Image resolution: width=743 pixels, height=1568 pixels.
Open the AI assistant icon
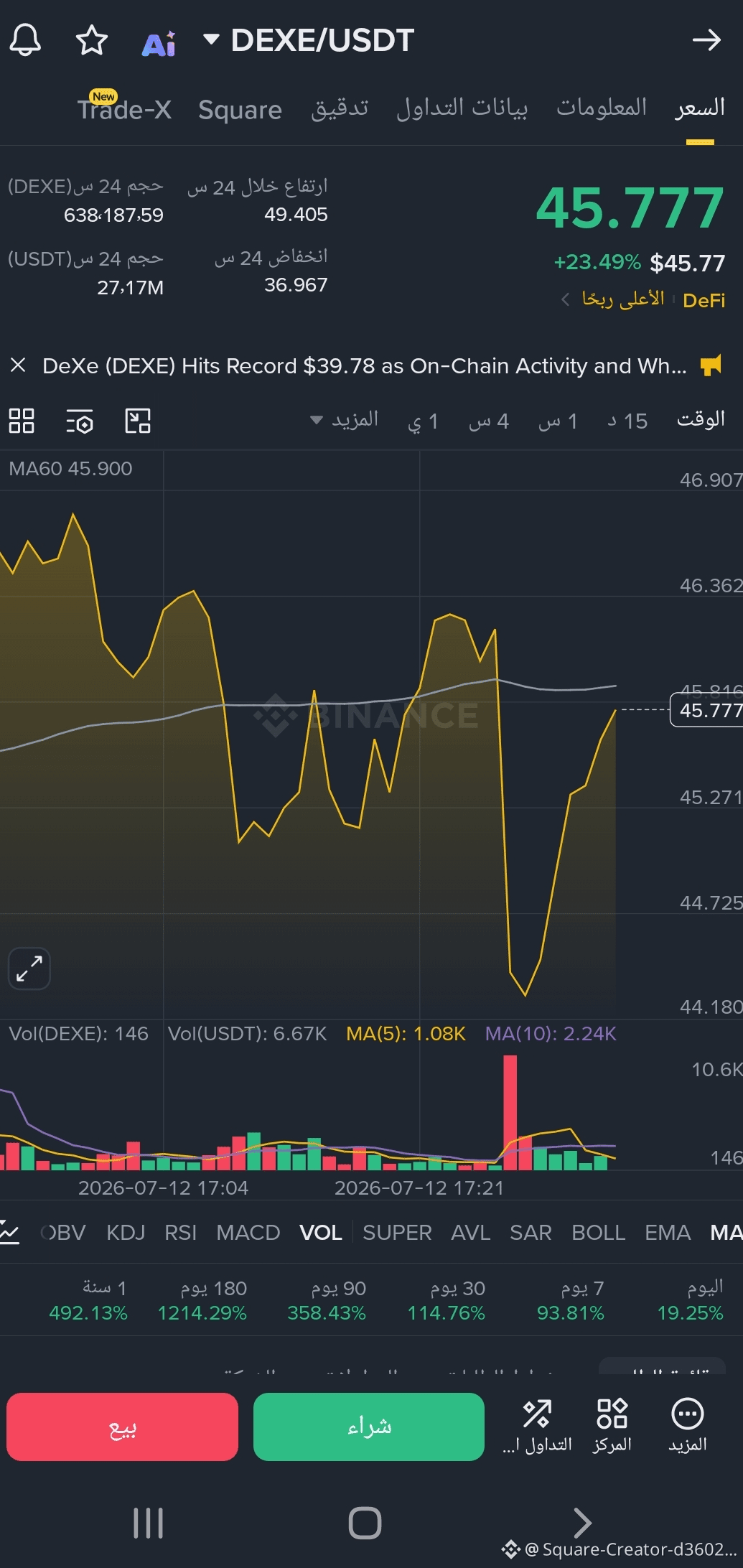click(159, 43)
